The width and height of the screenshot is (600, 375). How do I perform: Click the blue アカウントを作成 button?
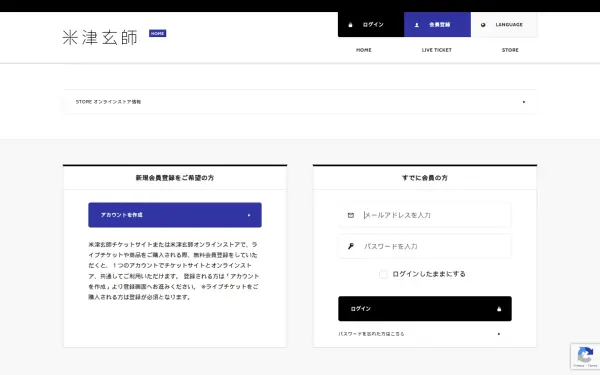tap(175, 215)
